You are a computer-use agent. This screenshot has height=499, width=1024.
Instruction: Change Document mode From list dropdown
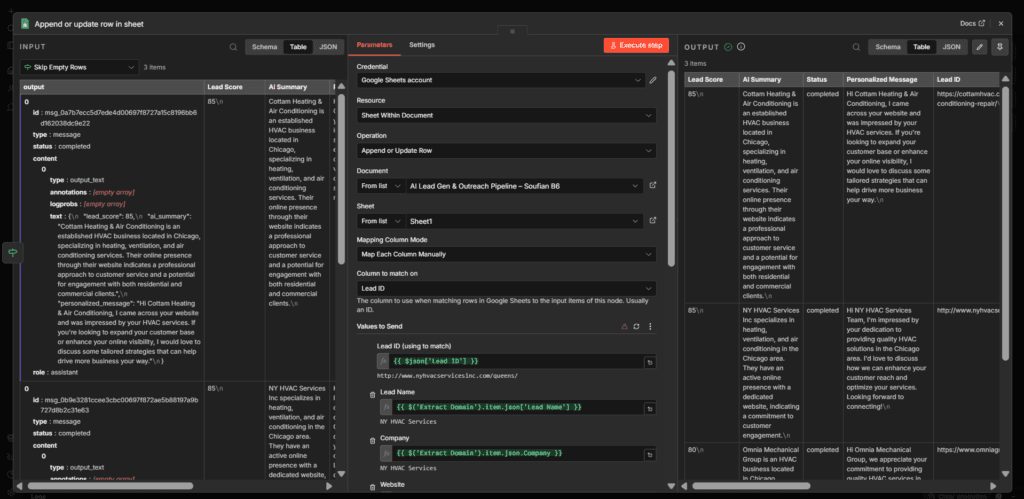click(381, 186)
